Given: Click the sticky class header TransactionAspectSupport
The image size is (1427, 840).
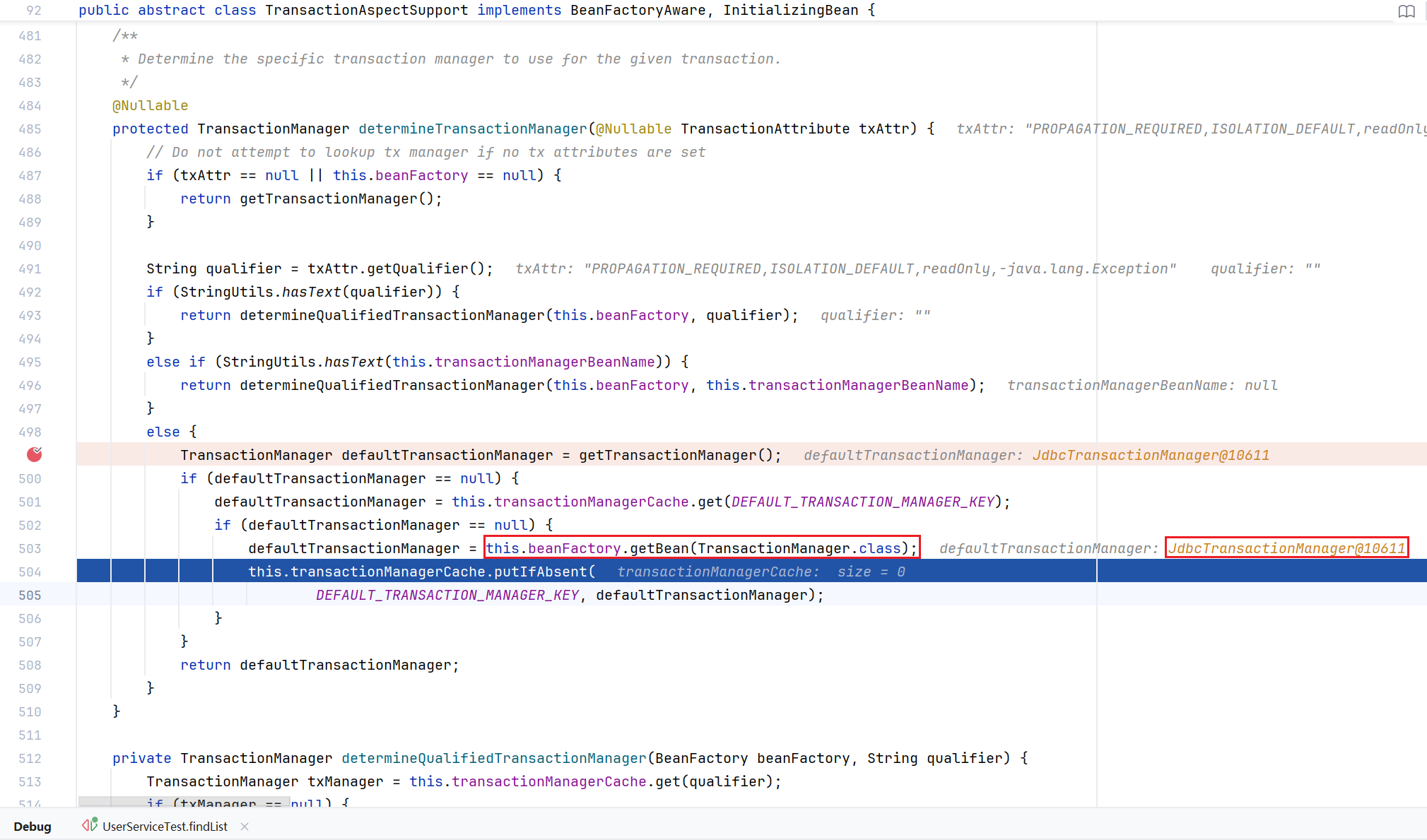Looking at the screenshot, I should (366, 11).
